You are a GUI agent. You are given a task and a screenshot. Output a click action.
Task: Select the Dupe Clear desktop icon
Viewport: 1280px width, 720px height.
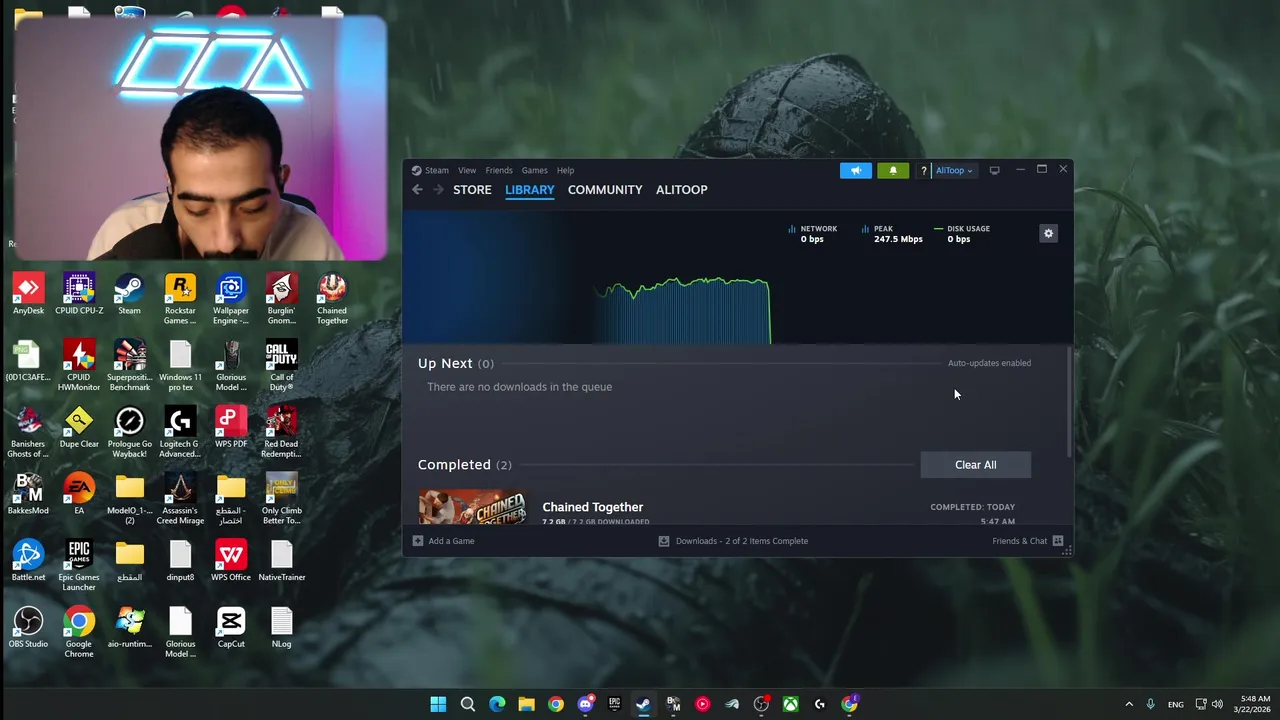(x=79, y=428)
